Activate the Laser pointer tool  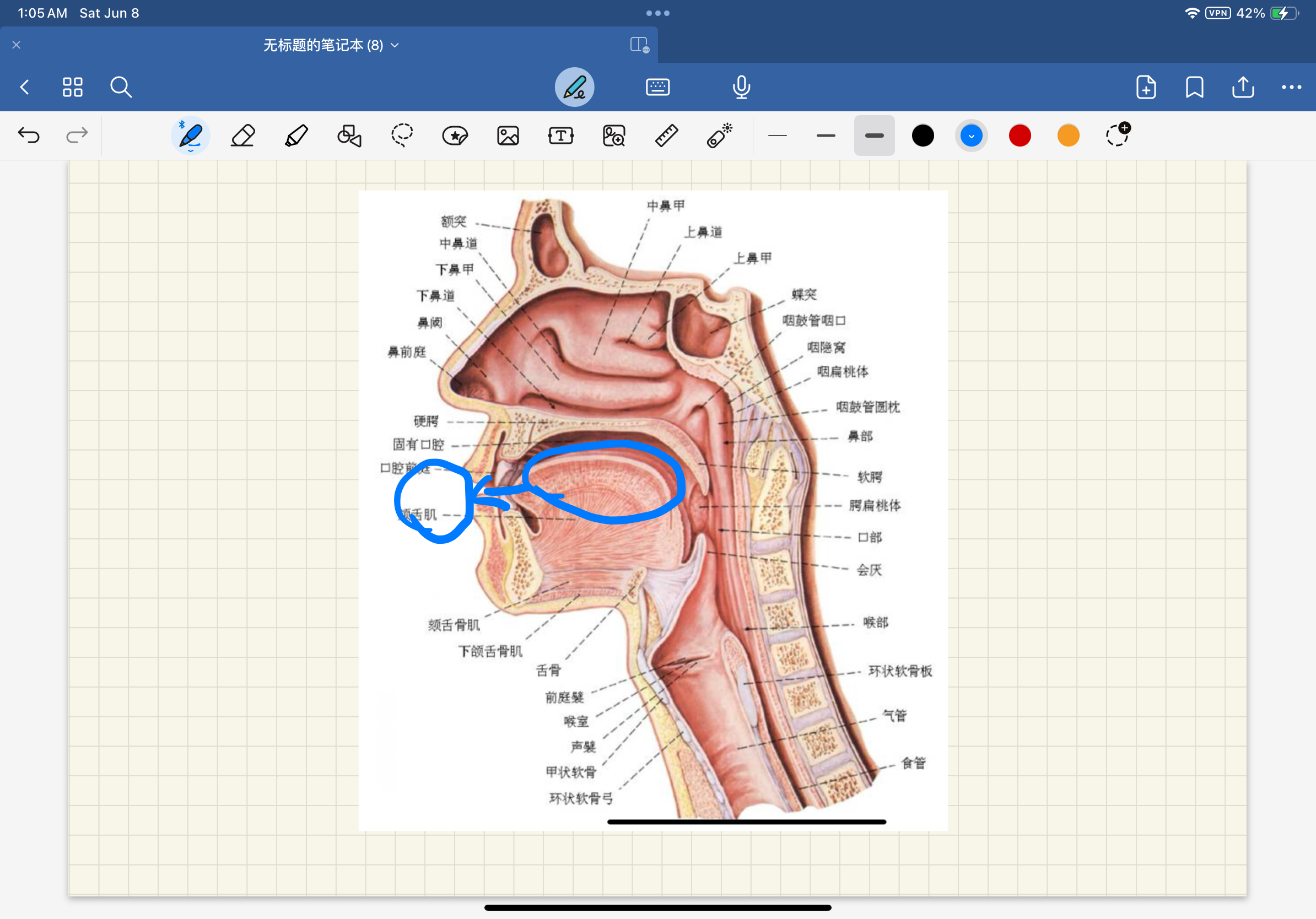[x=719, y=136]
